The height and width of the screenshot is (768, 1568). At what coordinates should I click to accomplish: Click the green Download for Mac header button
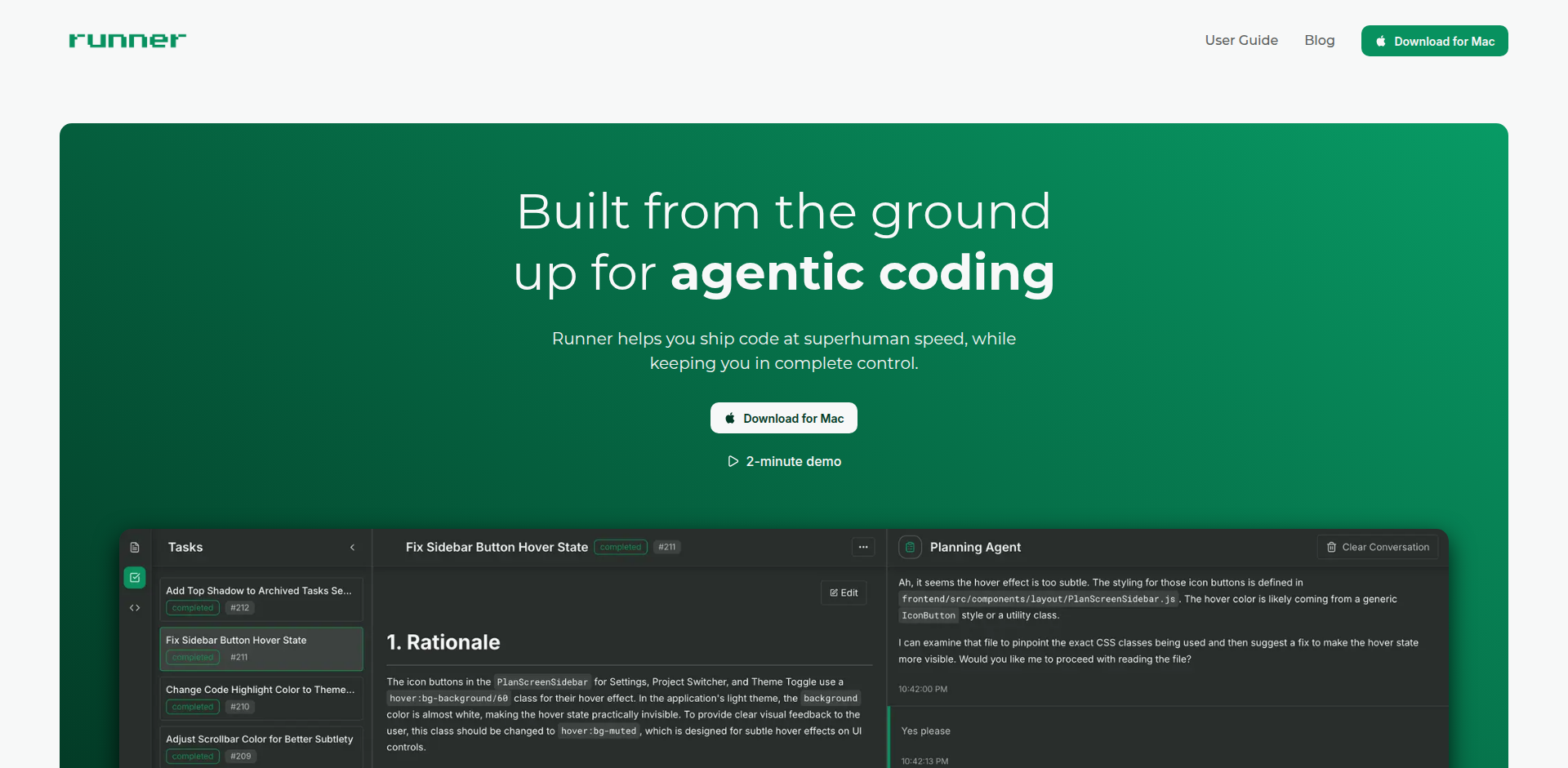pyautogui.click(x=1434, y=41)
